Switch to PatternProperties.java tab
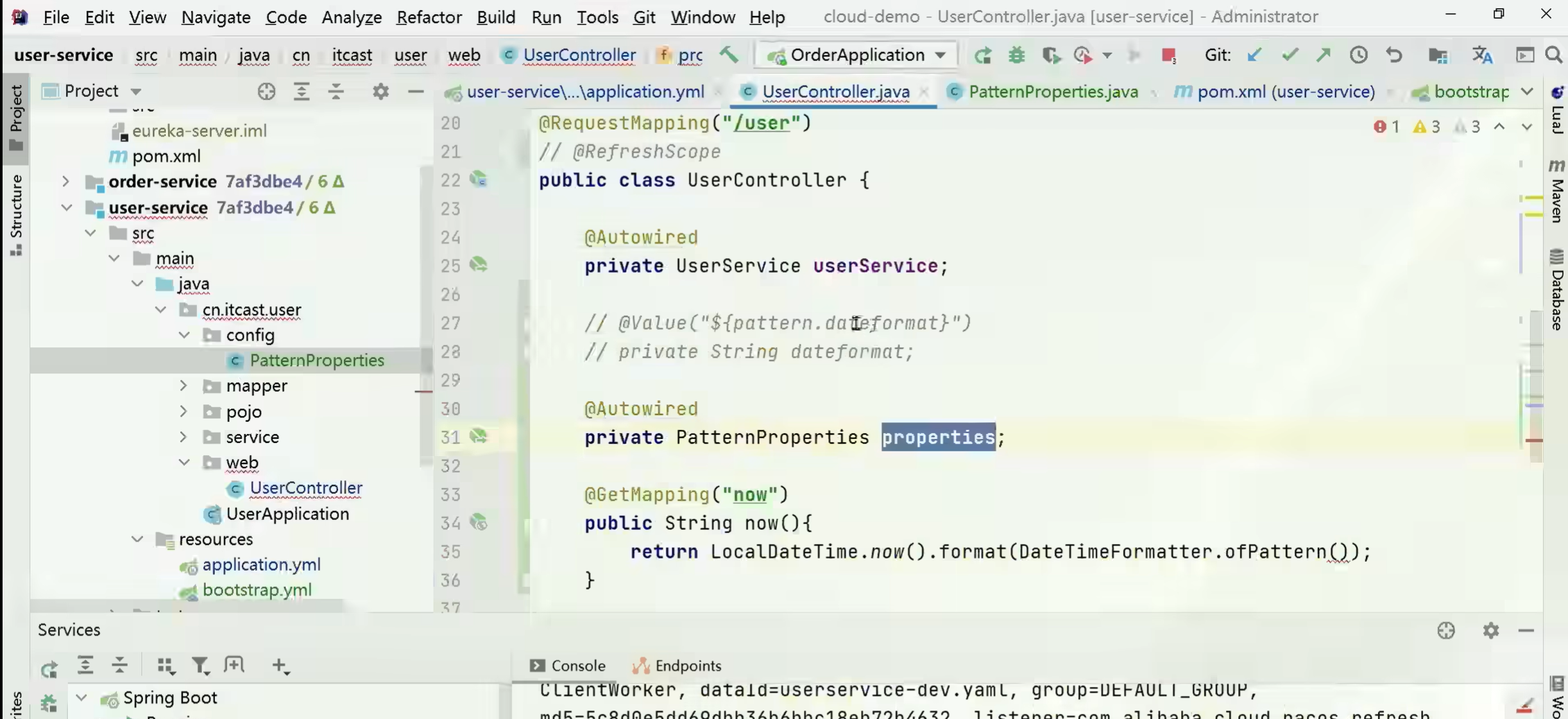This screenshot has height=719, width=1568. (1053, 92)
